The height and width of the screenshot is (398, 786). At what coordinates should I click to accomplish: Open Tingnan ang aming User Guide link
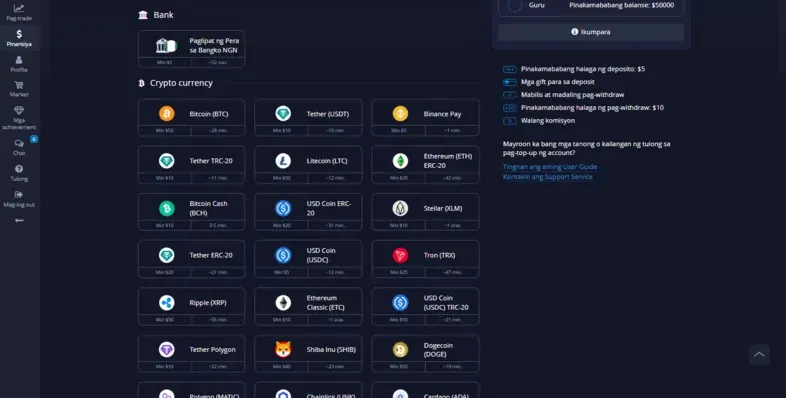(x=550, y=166)
